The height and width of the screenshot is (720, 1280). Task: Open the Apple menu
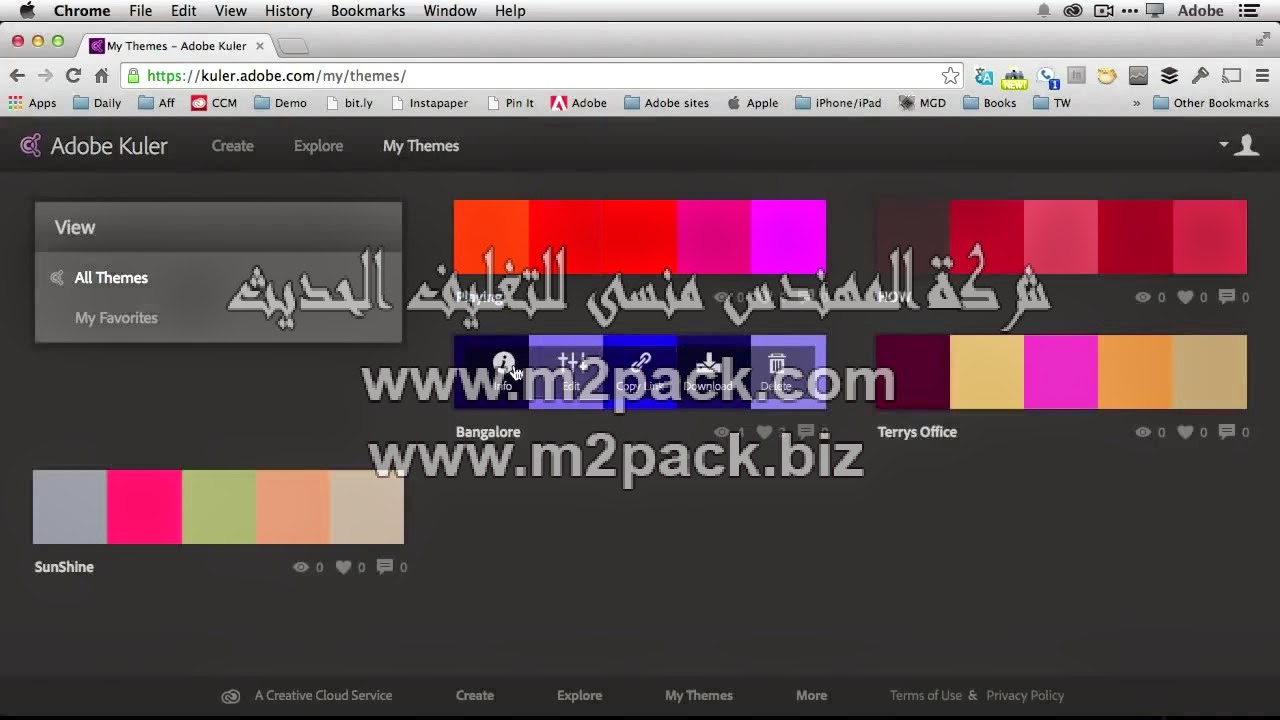click(27, 11)
